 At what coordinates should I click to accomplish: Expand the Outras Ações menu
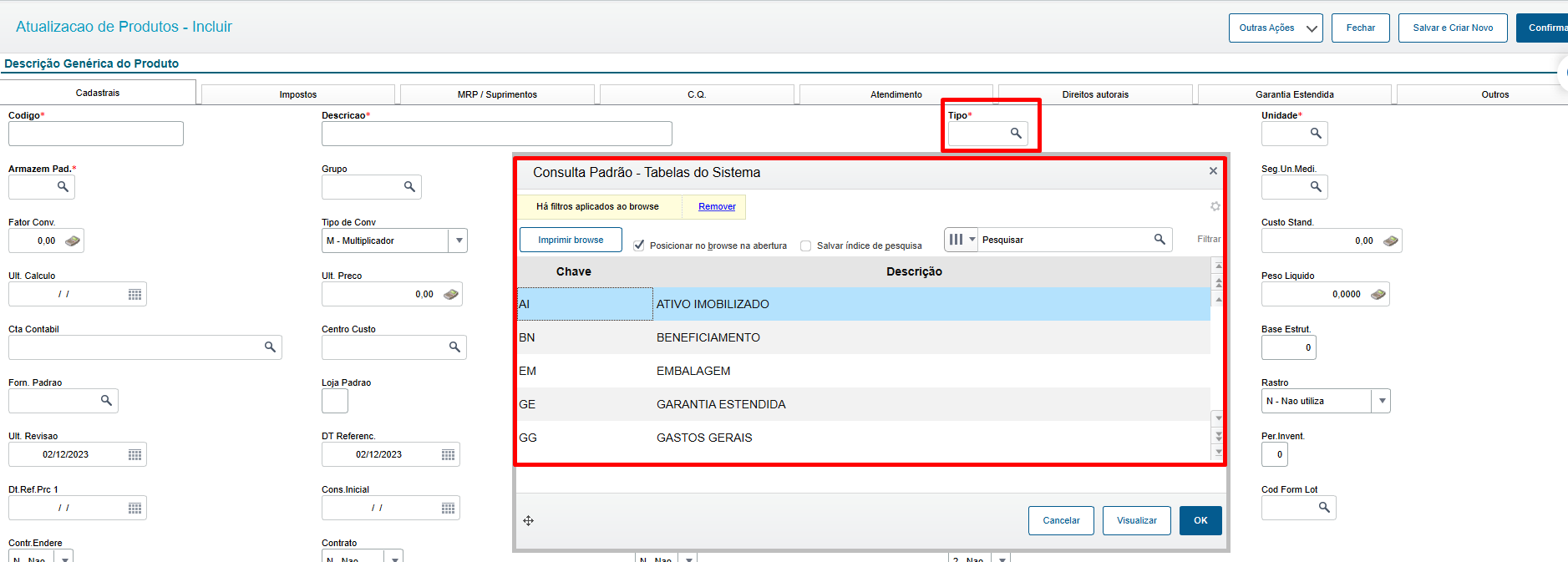point(1275,28)
